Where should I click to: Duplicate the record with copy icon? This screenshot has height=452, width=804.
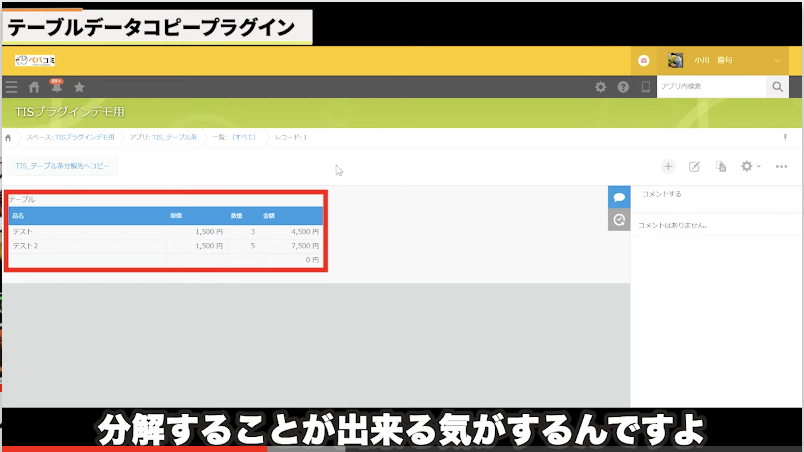720,166
